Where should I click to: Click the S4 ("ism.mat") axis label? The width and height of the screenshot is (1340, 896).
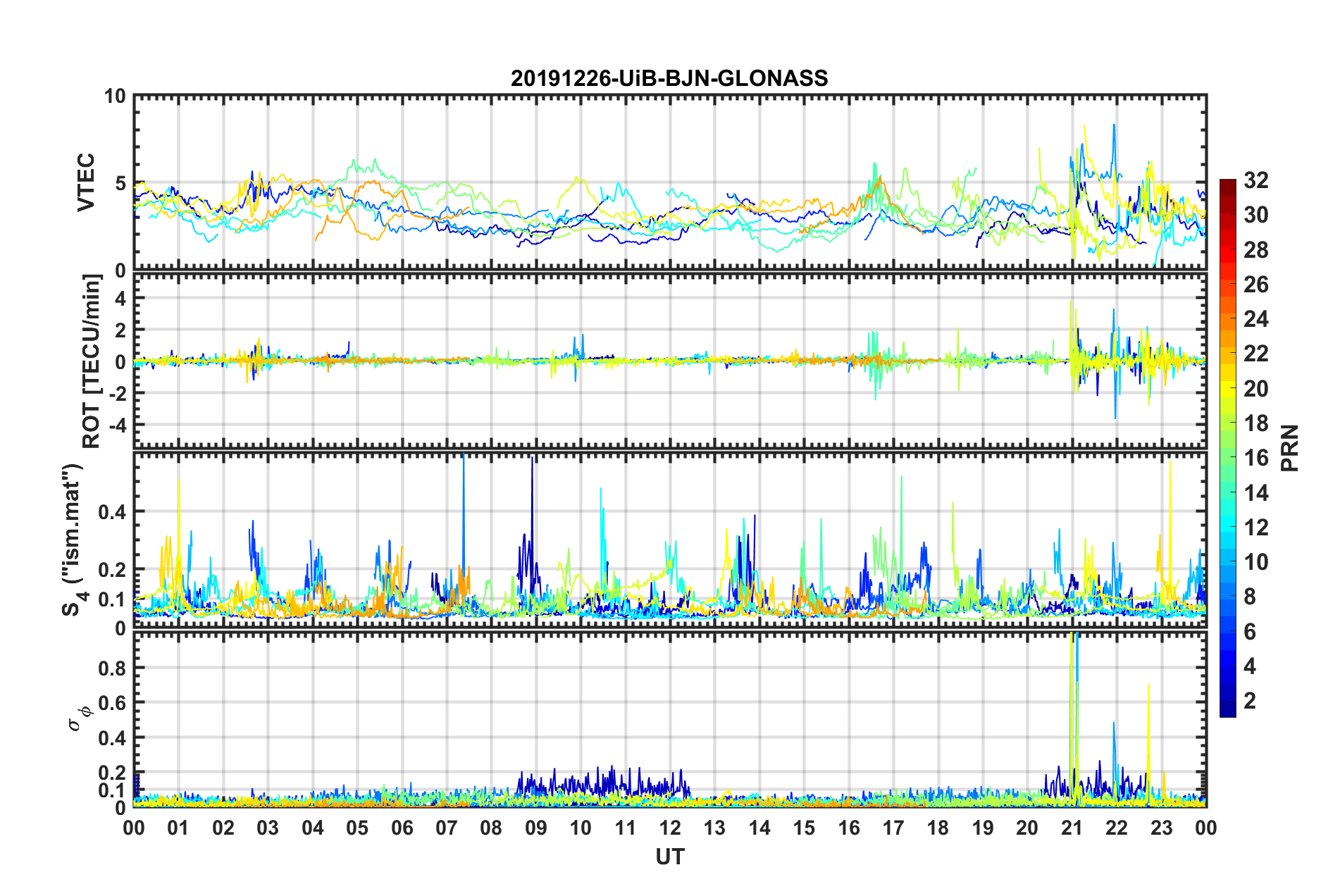pos(73,540)
